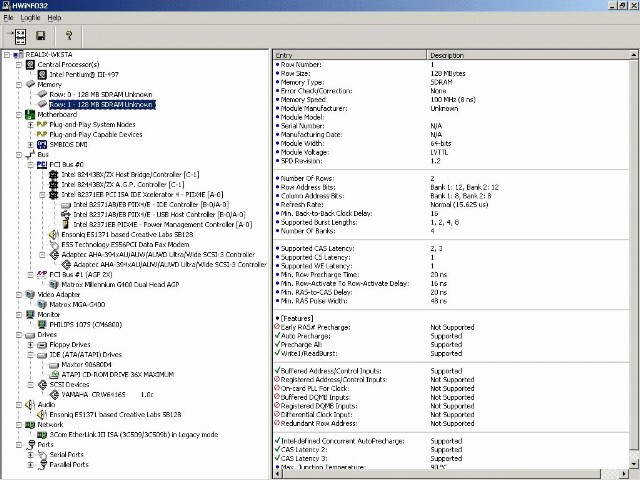Select Intel 82443BX/ZX A.G.P. Controller entry
This screenshot has height=480, width=640.
coord(122,184)
